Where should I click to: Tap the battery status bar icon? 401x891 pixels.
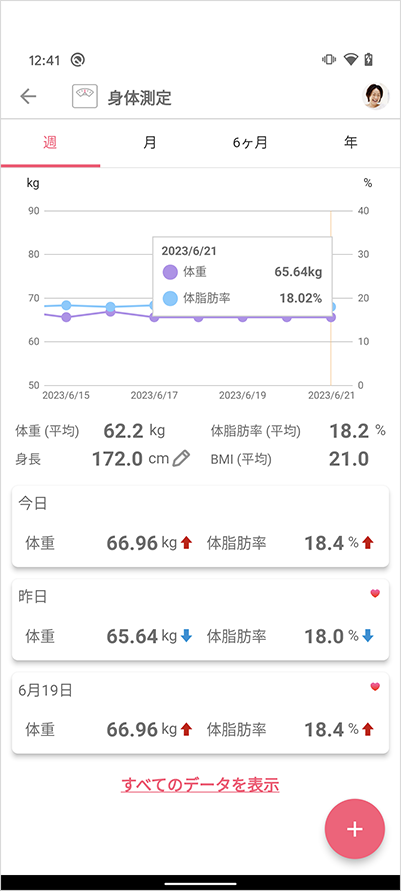(369, 60)
